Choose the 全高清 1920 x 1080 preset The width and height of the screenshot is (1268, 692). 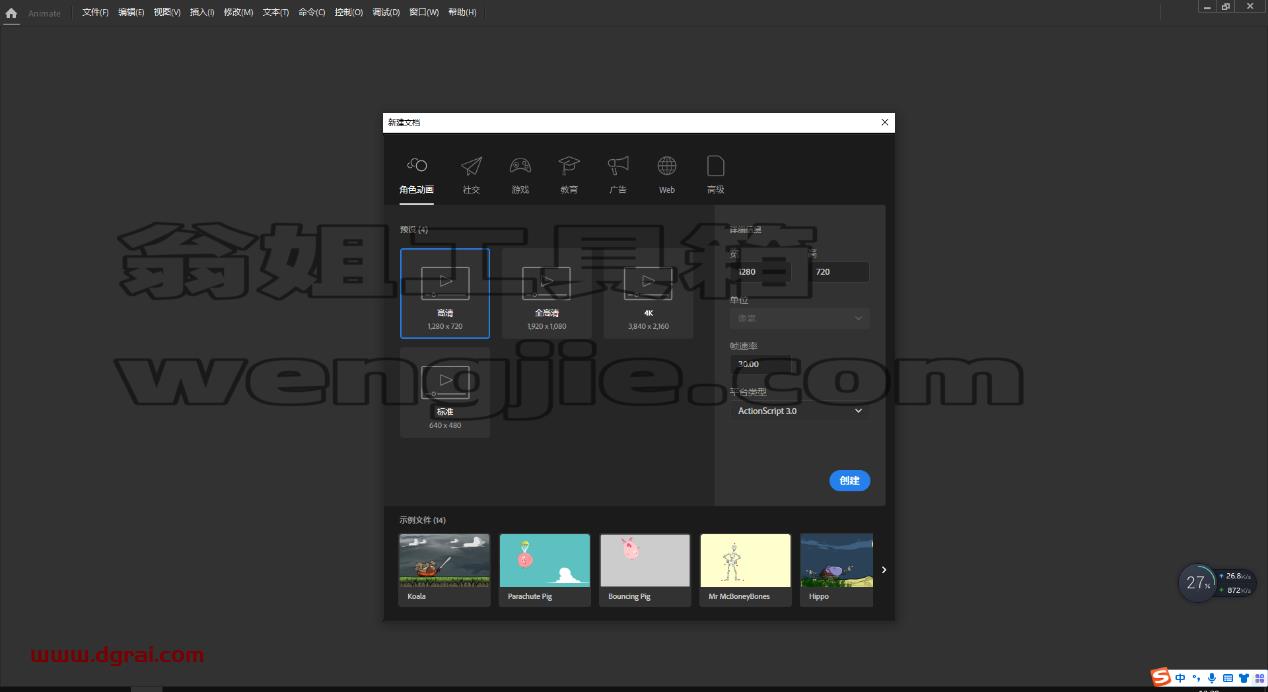[x=547, y=293]
